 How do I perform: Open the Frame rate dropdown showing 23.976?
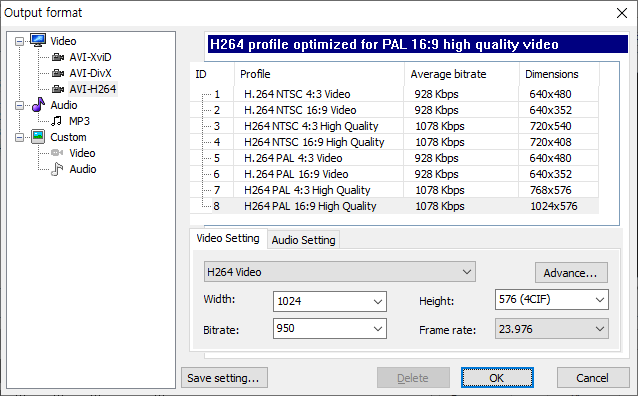click(600, 329)
